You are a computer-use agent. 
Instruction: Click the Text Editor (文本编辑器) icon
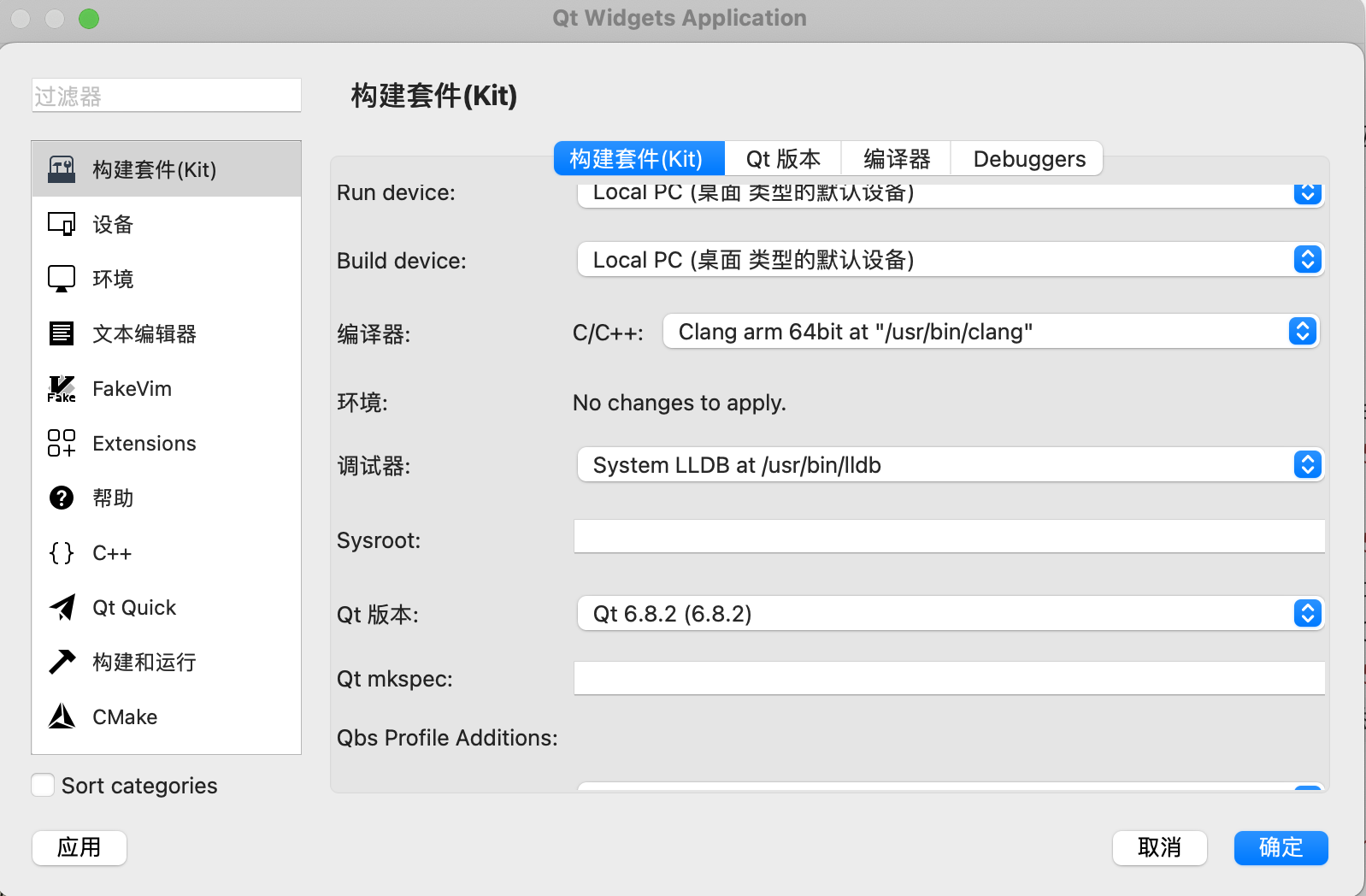click(x=62, y=333)
